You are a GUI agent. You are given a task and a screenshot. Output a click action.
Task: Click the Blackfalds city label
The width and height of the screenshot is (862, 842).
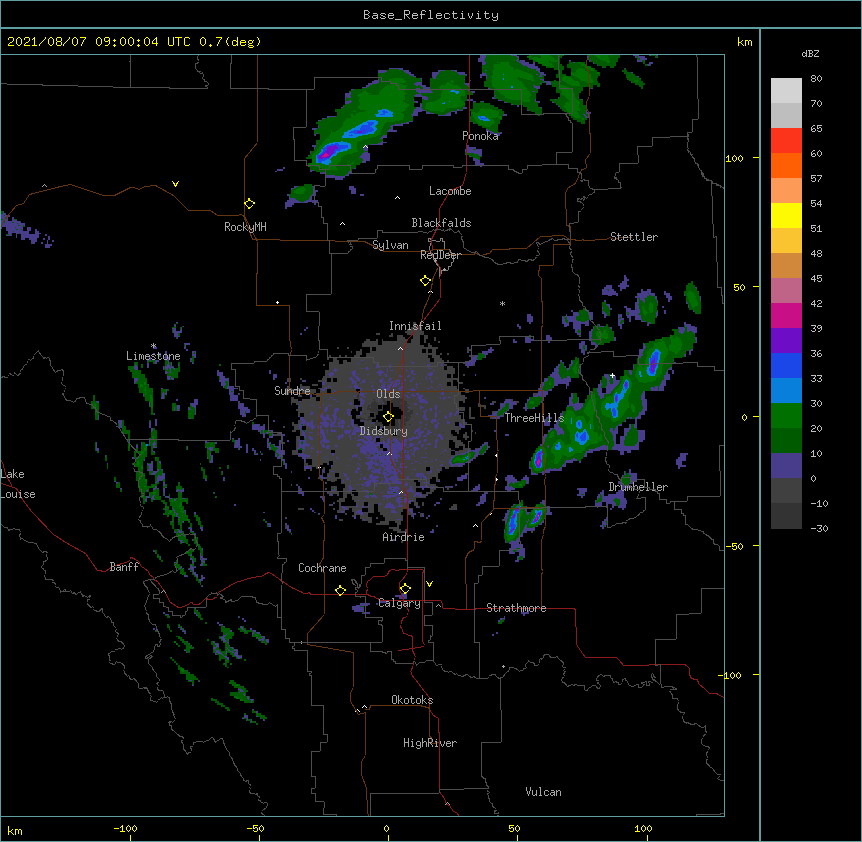point(441,223)
